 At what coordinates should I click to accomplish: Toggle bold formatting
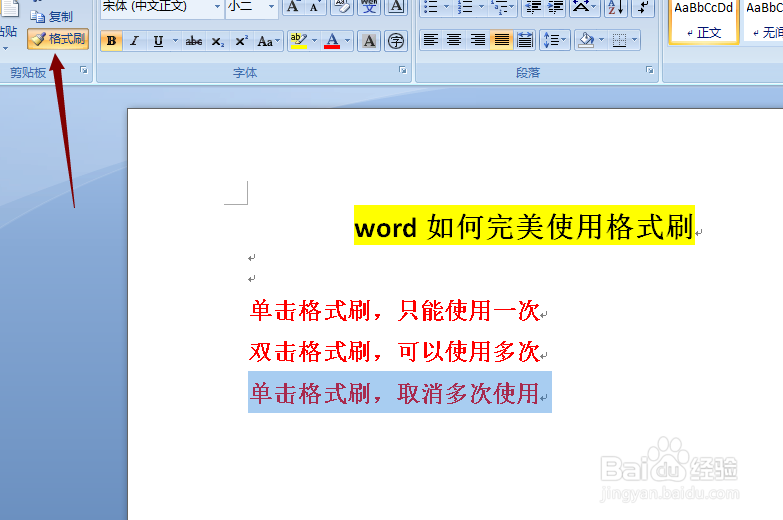click(111, 41)
